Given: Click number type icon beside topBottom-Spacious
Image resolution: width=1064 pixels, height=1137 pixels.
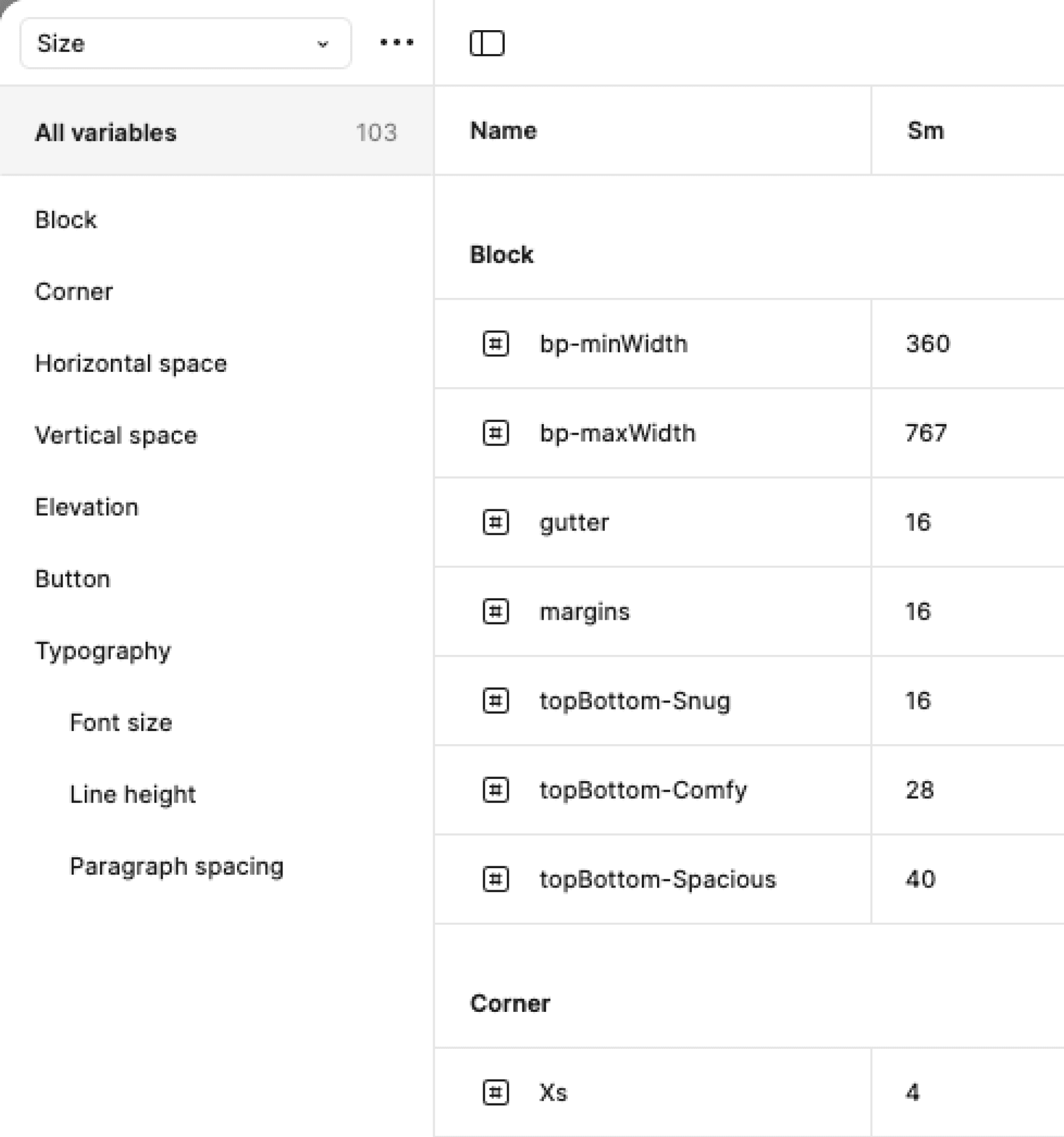Looking at the screenshot, I should [x=496, y=879].
